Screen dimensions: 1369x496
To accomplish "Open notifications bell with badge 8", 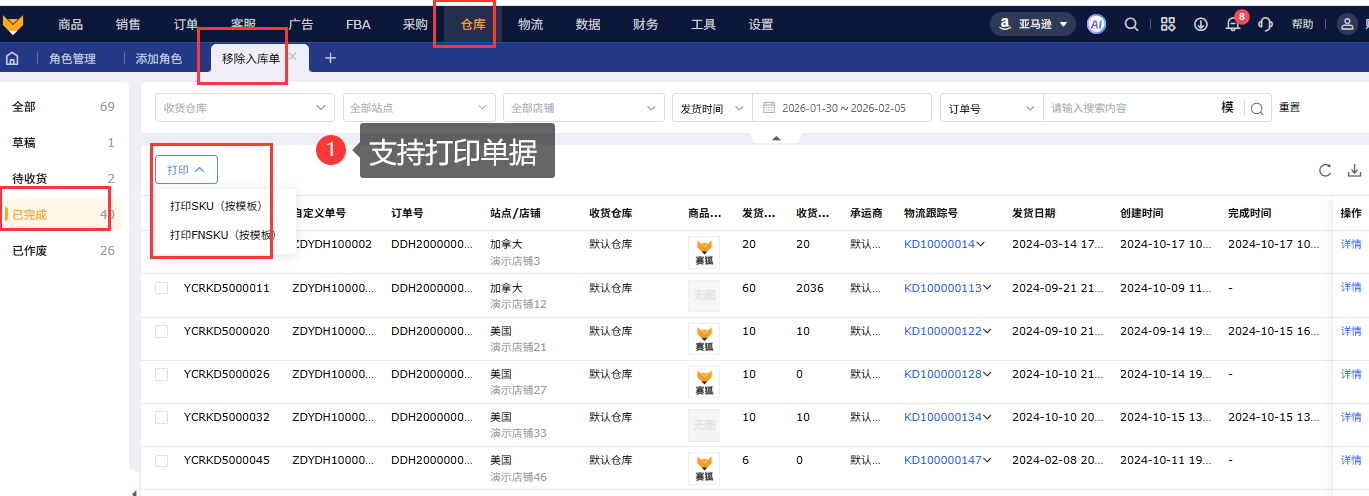I will 1233,24.
